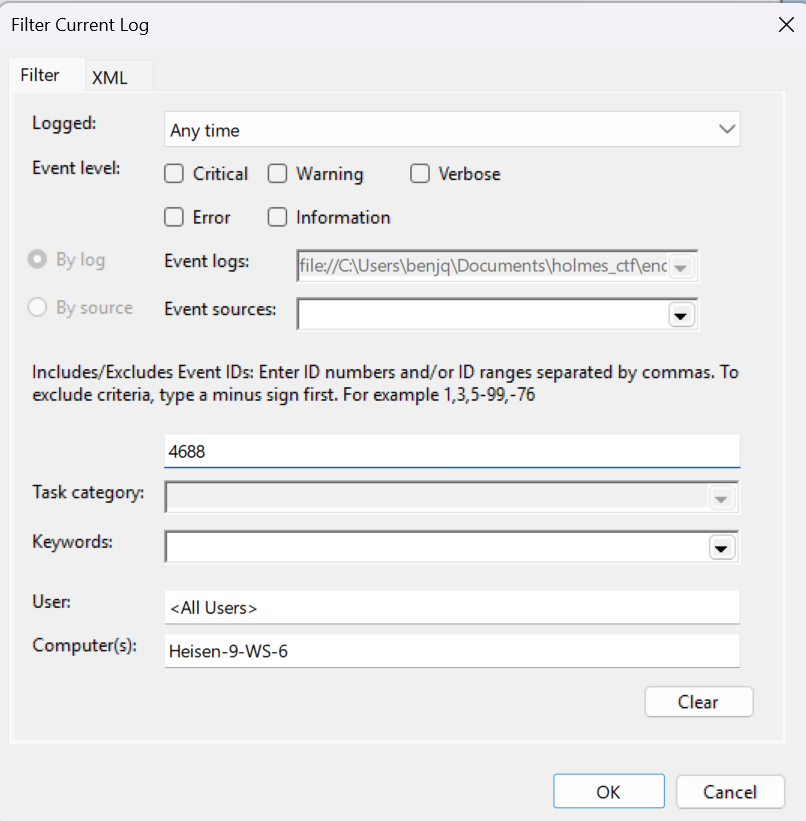Open the Logged time range dropdown
This screenshot has width=806, height=821.
click(x=726, y=130)
